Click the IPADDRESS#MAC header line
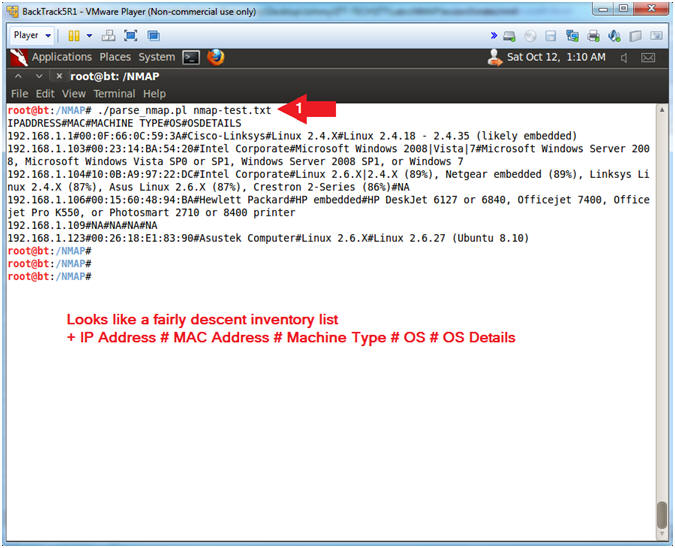Image resolution: width=675 pixels, height=548 pixels. point(124,123)
